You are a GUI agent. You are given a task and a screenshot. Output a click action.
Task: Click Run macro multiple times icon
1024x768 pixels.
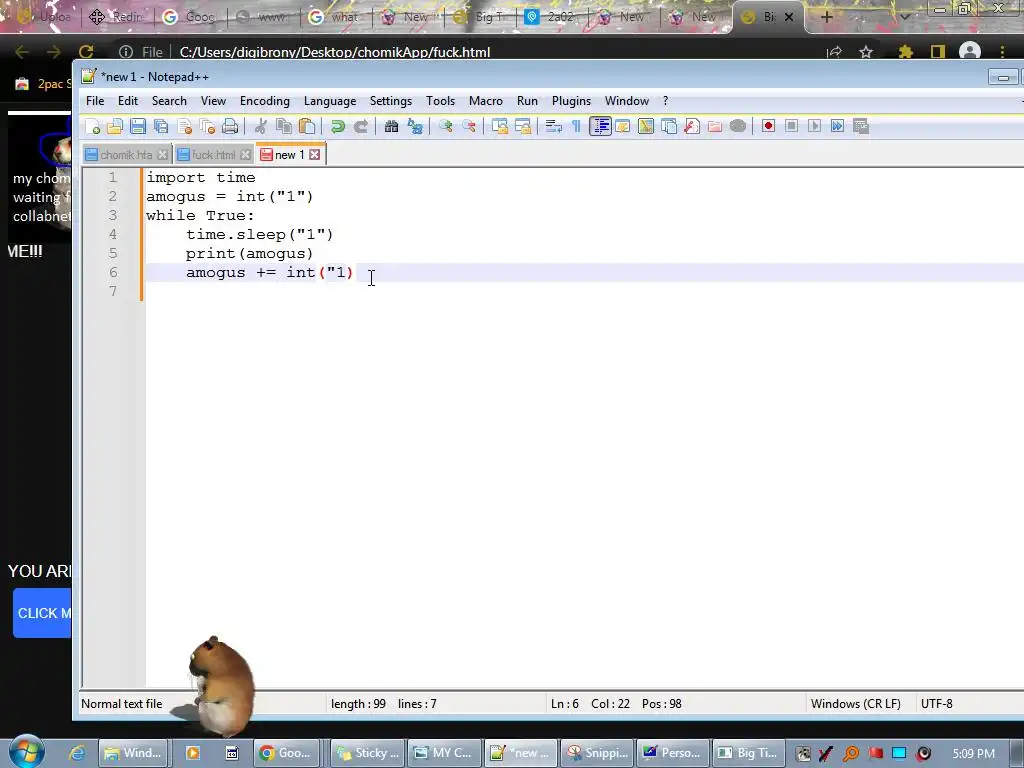pos(838,126)
